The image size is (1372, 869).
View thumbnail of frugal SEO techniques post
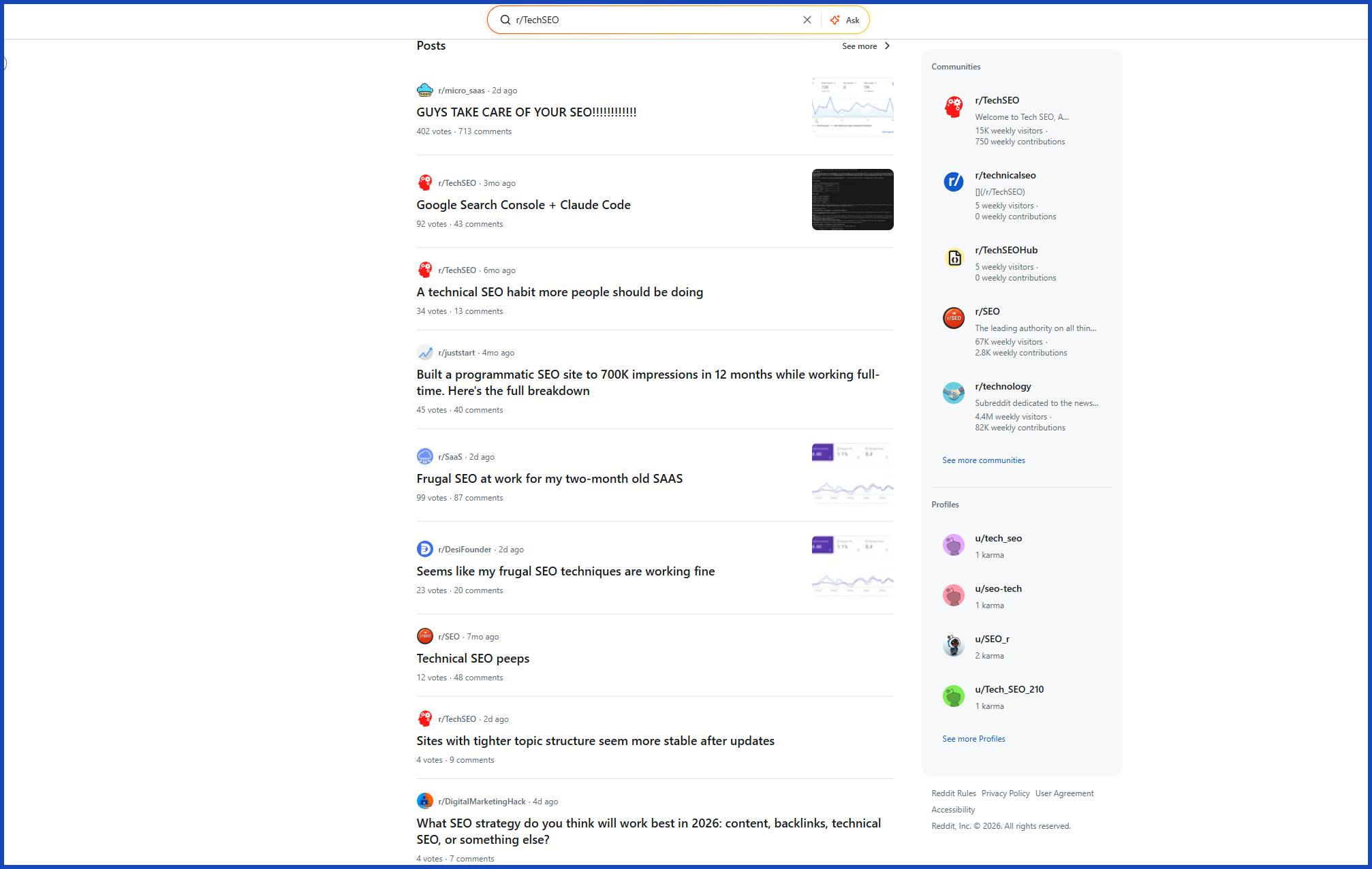pos(853,566)
